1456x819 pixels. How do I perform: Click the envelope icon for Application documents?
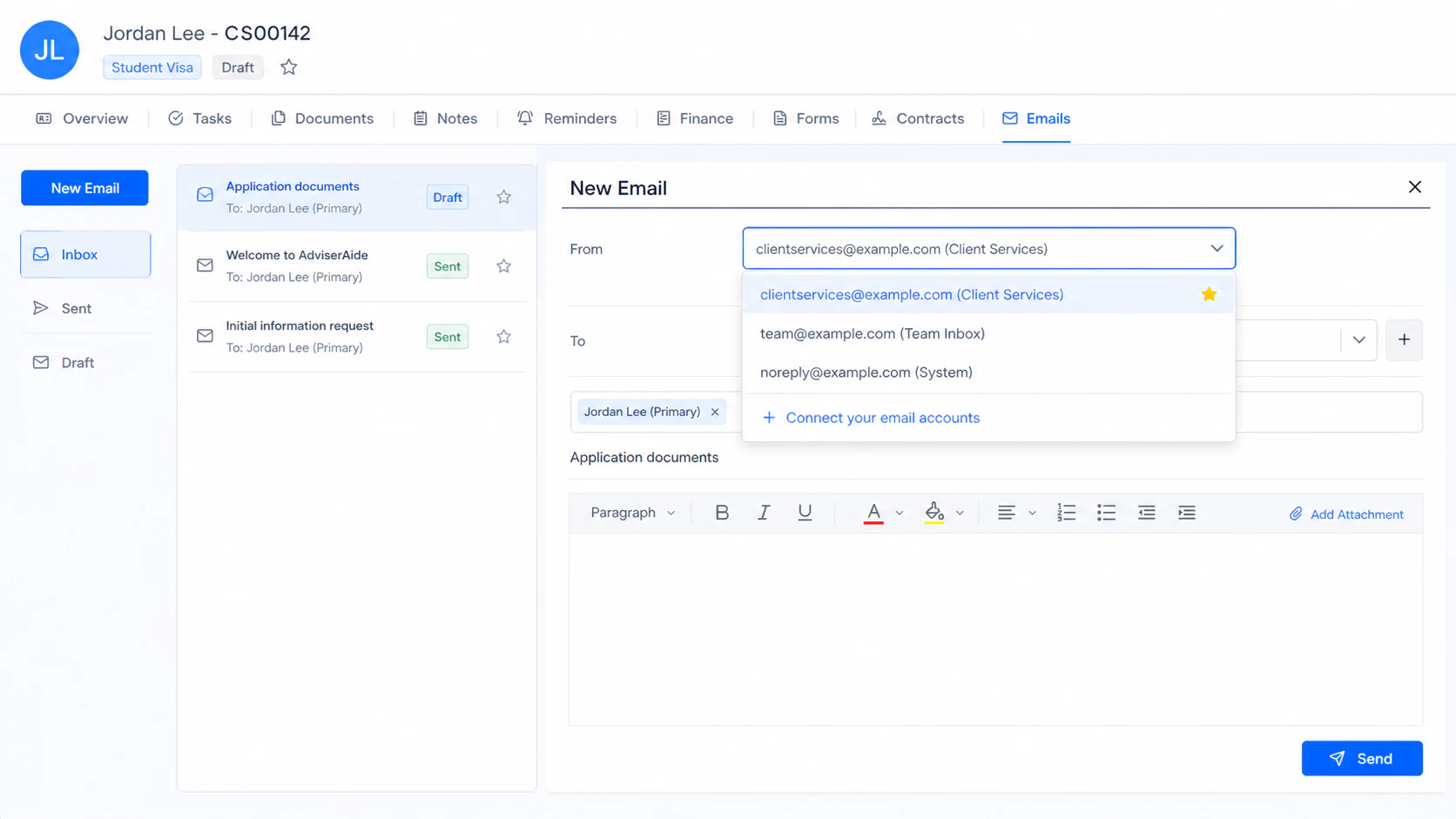pyautogui.click(x=205, y=195)
